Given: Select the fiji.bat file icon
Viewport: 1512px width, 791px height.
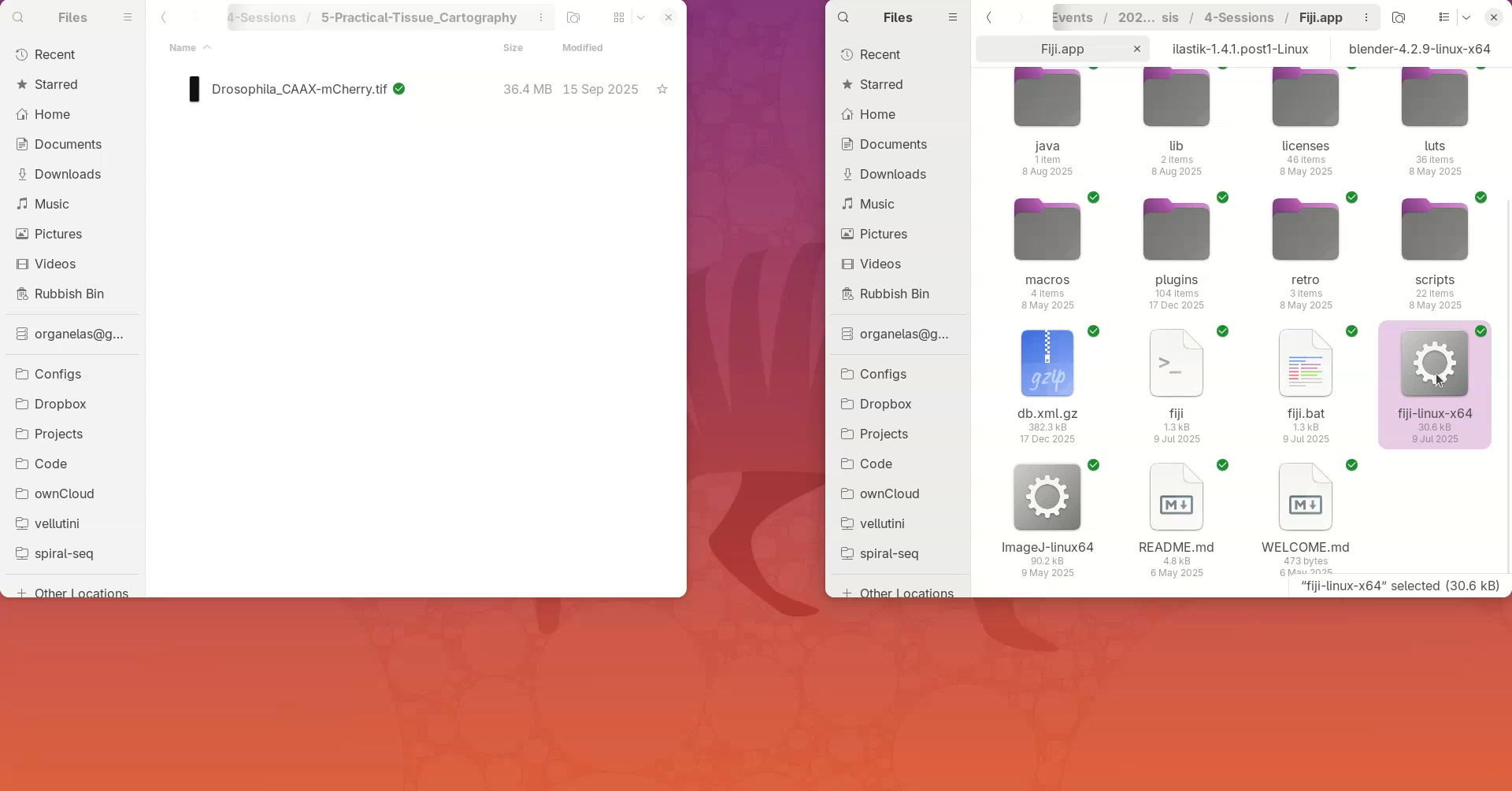Looking at the screenshot, I should pos(1305,364).
